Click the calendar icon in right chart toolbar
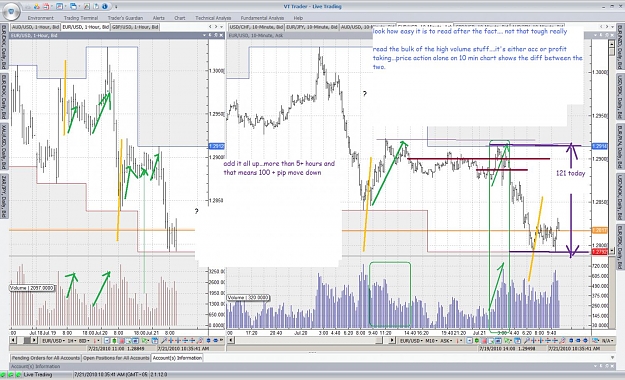625x380 pixels. pos(517,341)
